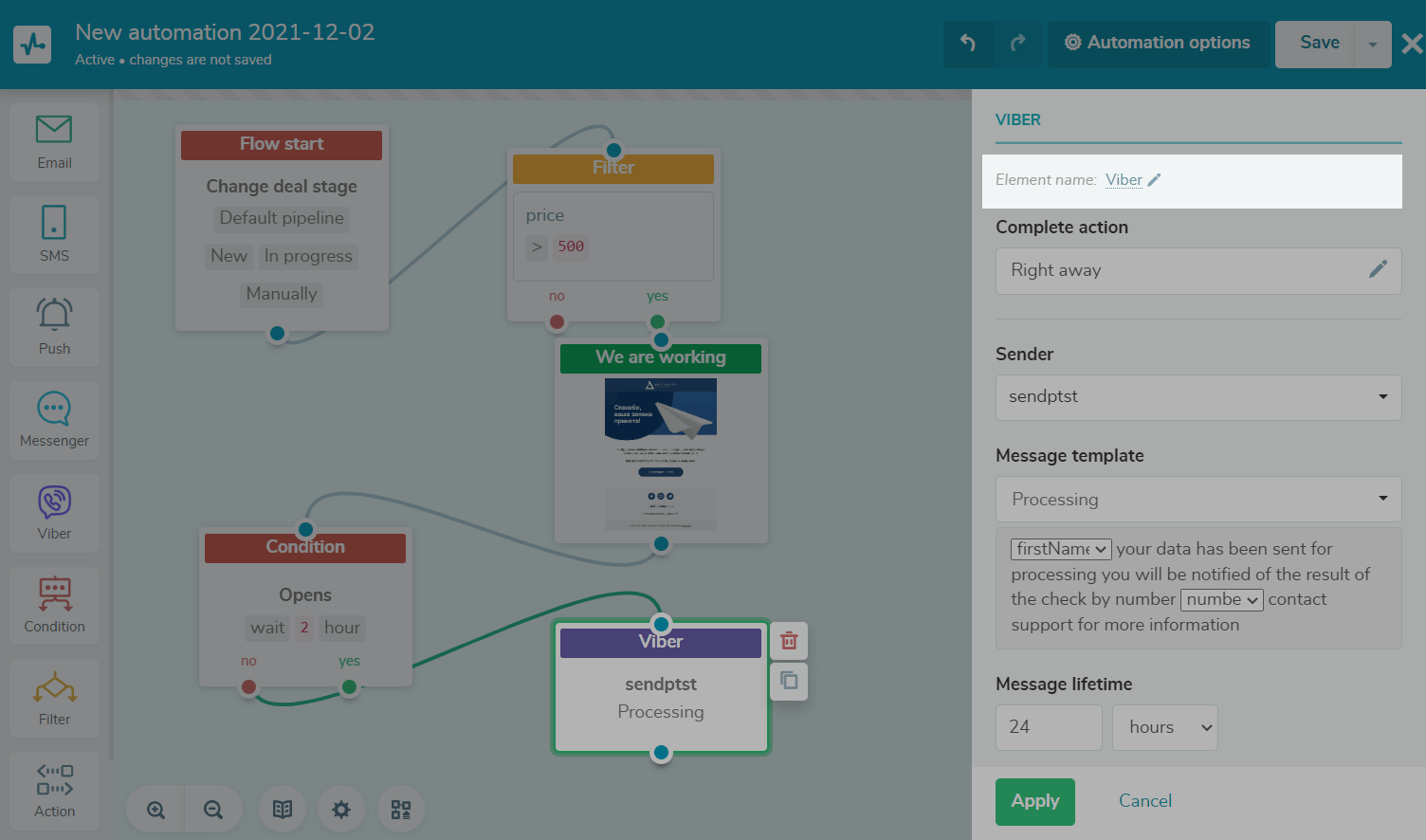Click the 'price' filter field label
This screenshot has height=840, width=1426.
pos(545,215)
